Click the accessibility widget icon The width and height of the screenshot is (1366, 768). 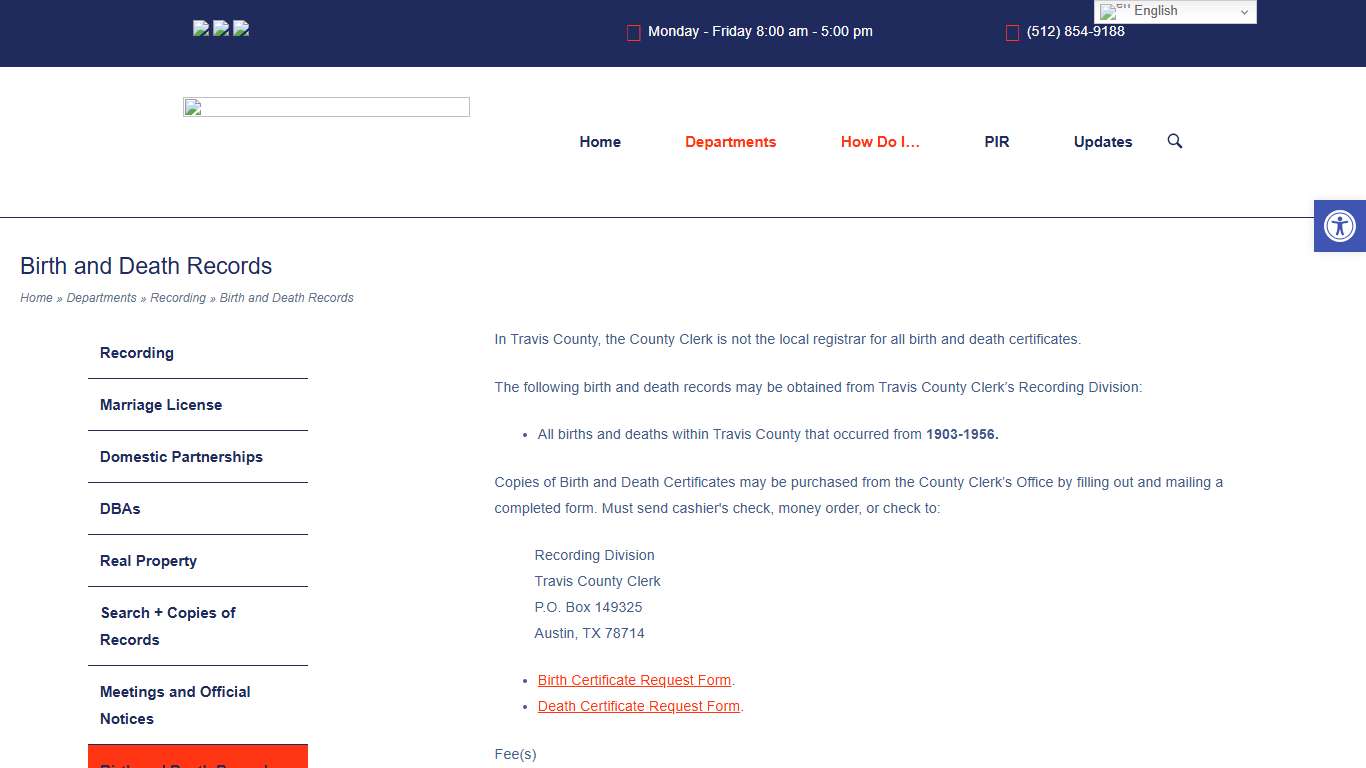click(x=1339, y=226)
